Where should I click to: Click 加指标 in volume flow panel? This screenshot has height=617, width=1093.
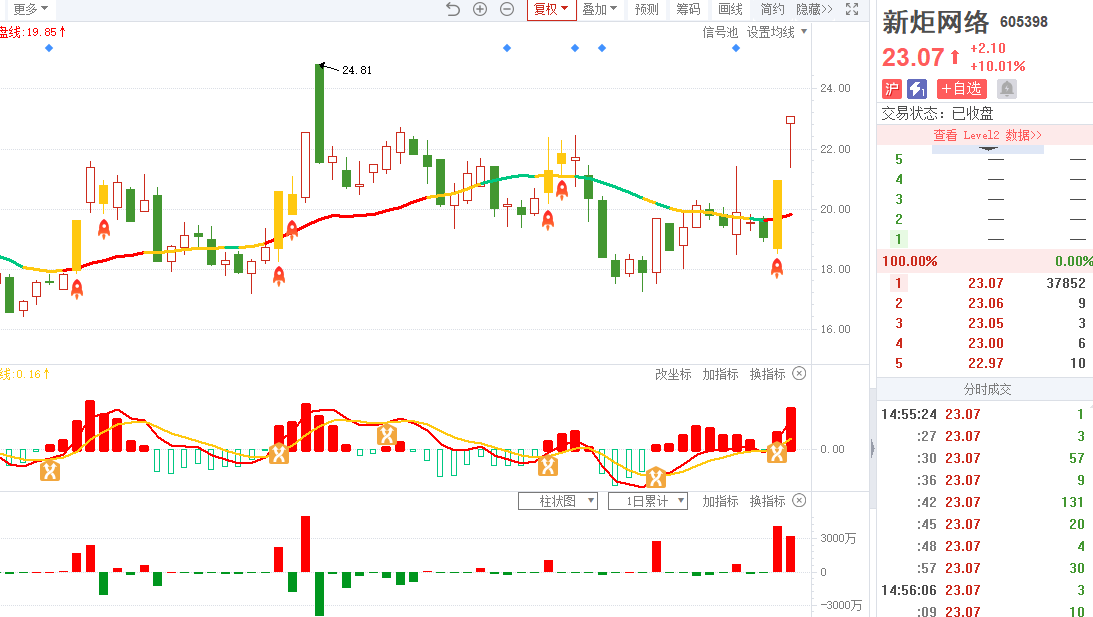coord(720,501)
